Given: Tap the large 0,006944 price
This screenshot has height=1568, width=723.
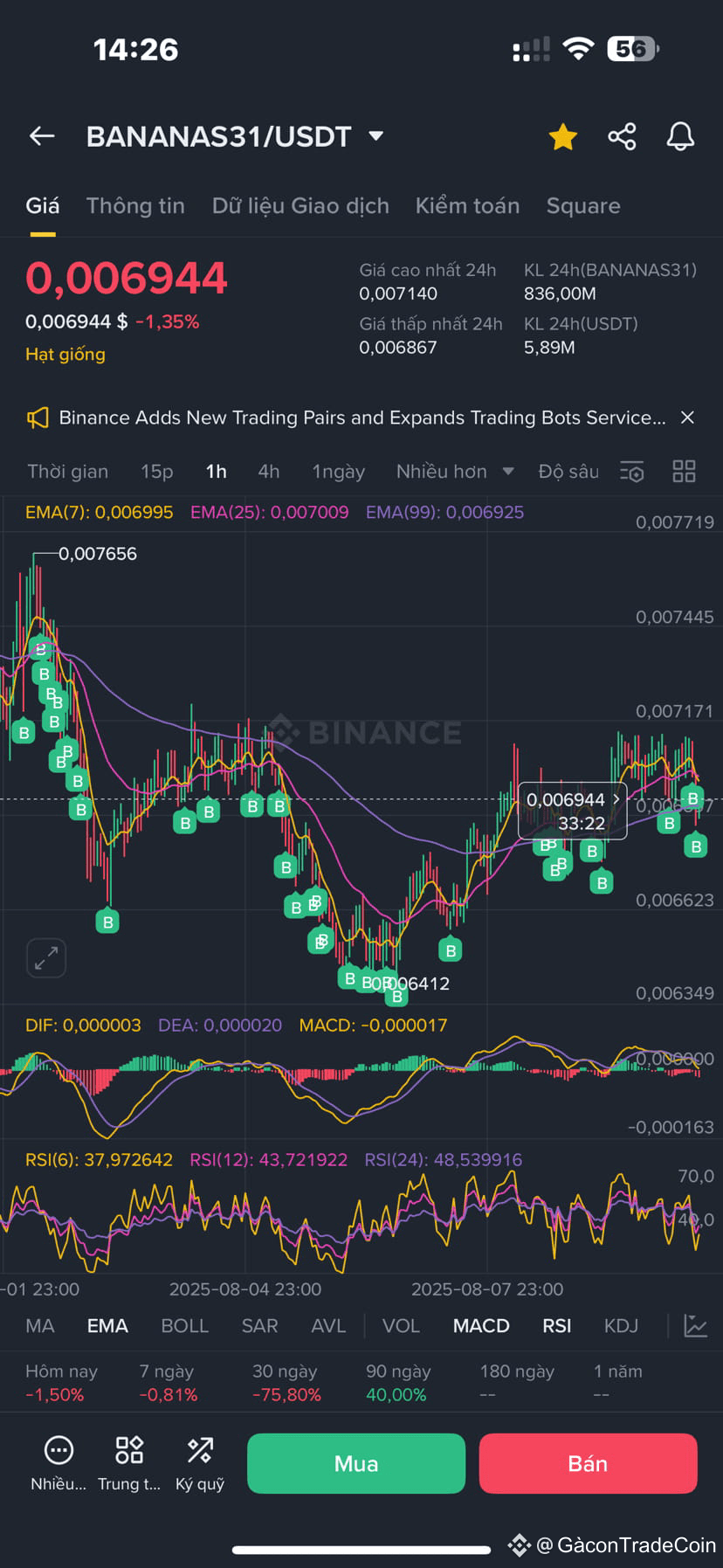Looking at the screenshot, I should tap(127, 279).
